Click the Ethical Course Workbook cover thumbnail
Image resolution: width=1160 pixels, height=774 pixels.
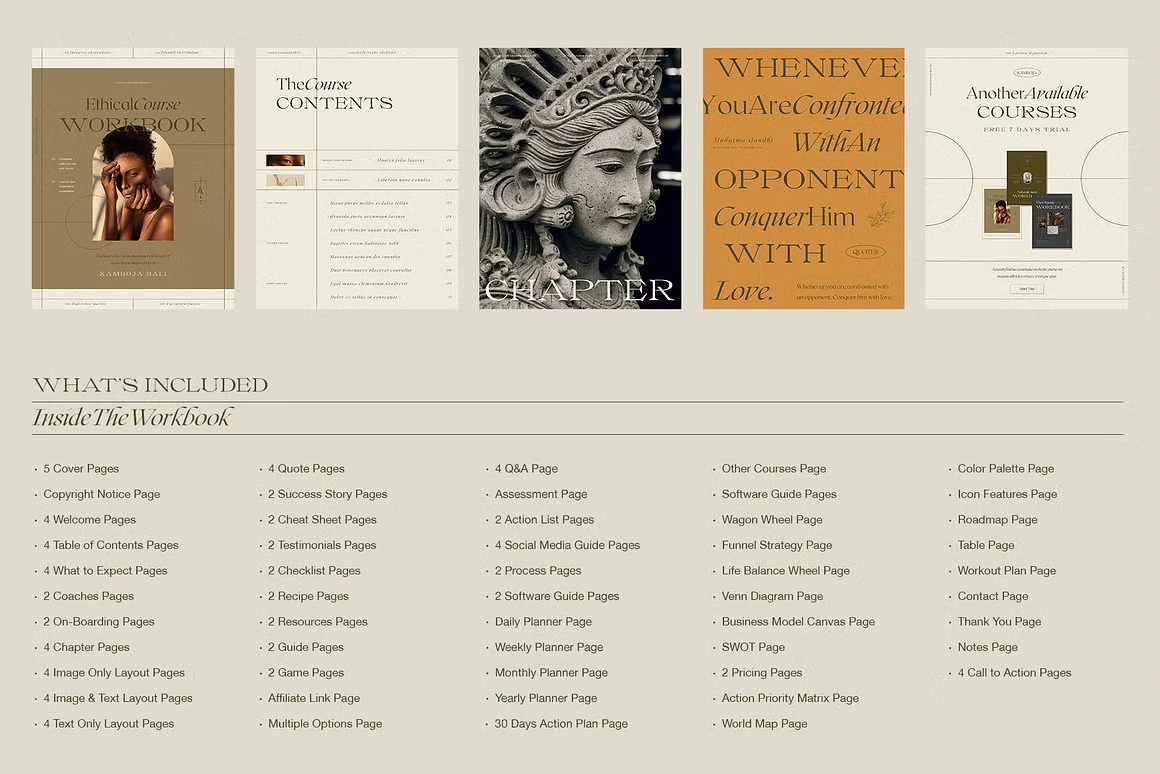pos(133,178)
